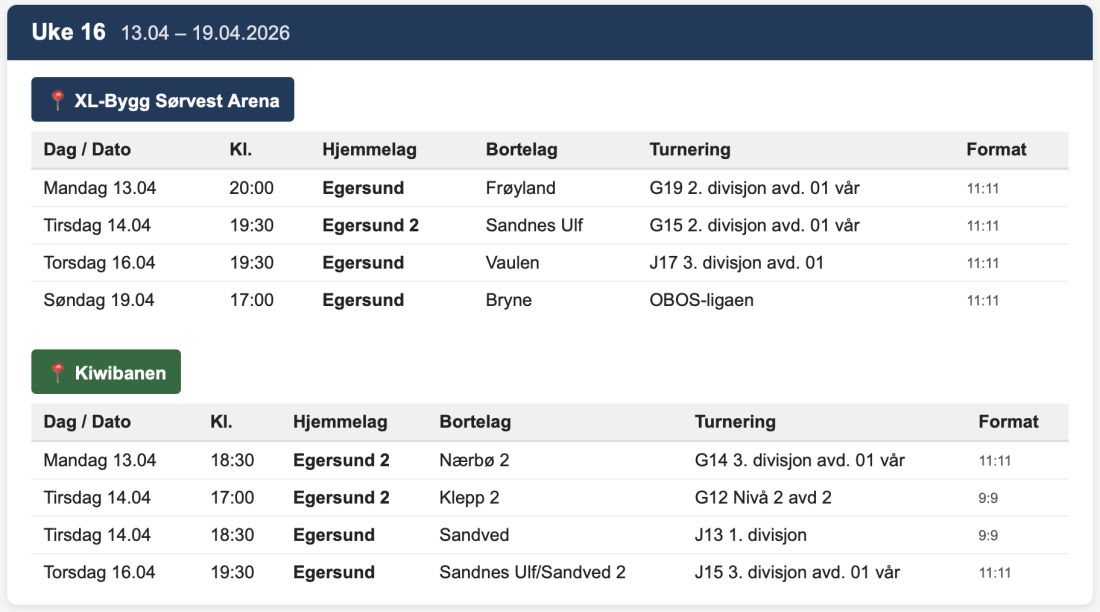Open G19 2. divisjon avd. 01 vår
This screenshot has height=612, width=1100.
pyautogui.click(x=754, y=188)
